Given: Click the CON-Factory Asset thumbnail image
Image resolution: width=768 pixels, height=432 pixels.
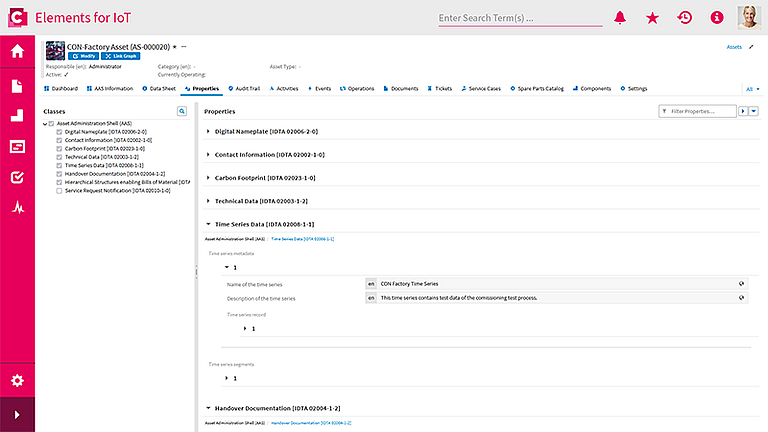Looking at the screenshot, I should 55,51.
